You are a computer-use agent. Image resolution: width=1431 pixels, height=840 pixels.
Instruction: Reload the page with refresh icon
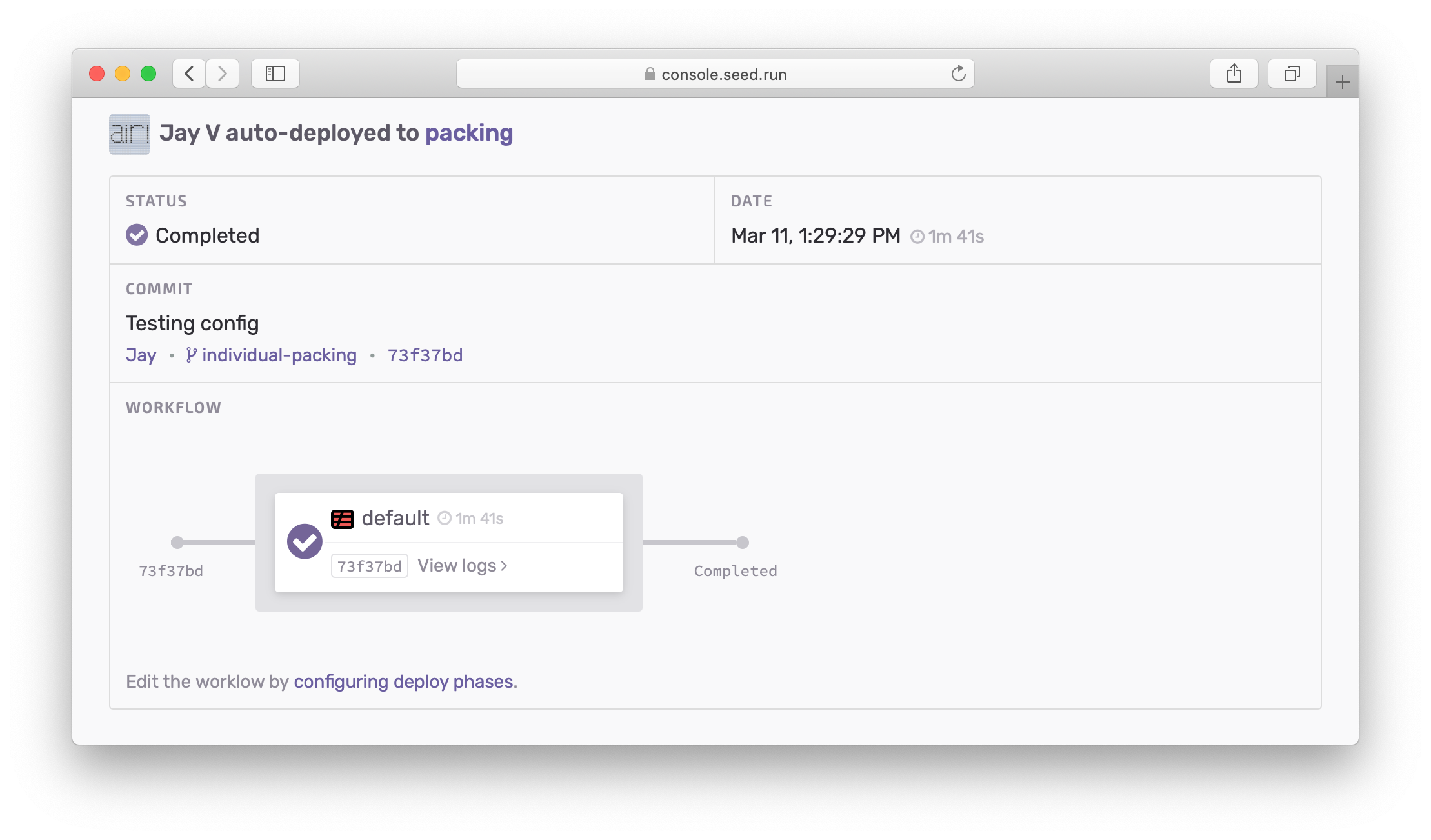(x=958, y=74)
